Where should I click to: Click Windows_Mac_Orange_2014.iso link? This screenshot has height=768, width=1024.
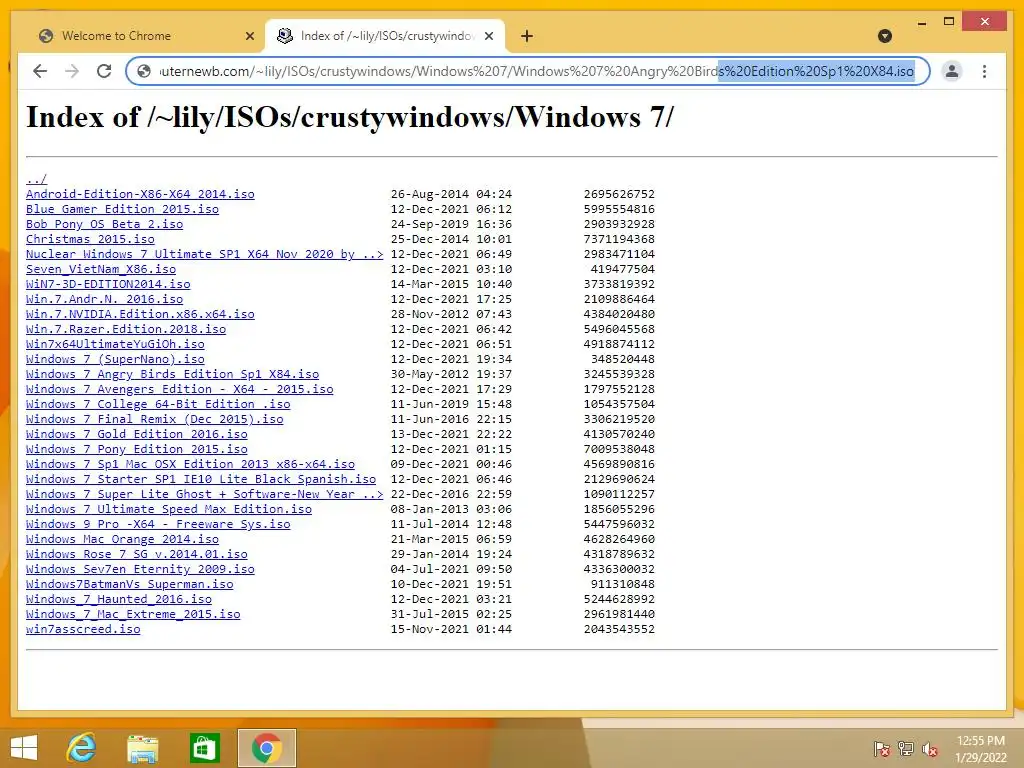click(x=122, y=539)
